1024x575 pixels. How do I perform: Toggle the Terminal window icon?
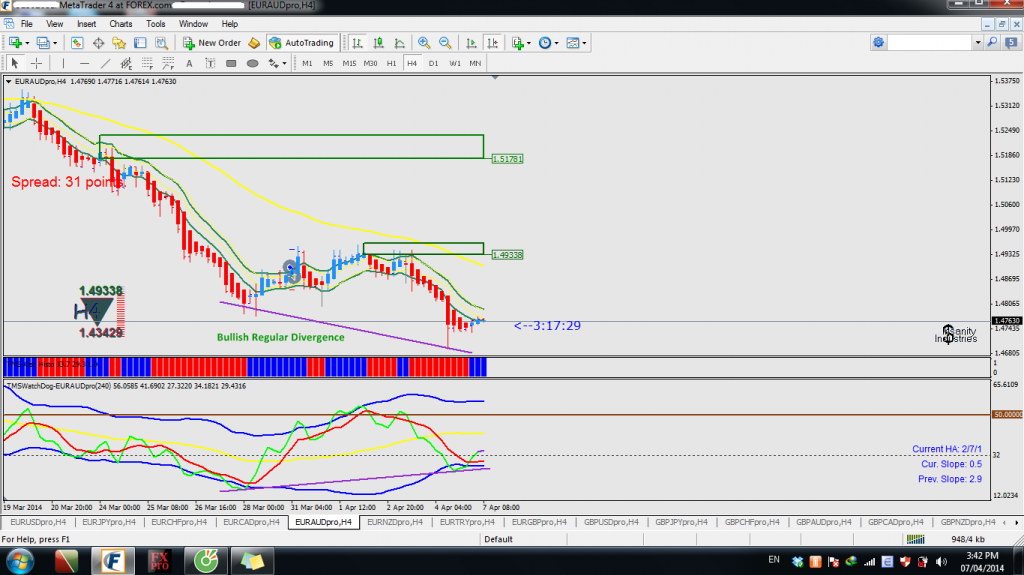(x=140, y=42)
